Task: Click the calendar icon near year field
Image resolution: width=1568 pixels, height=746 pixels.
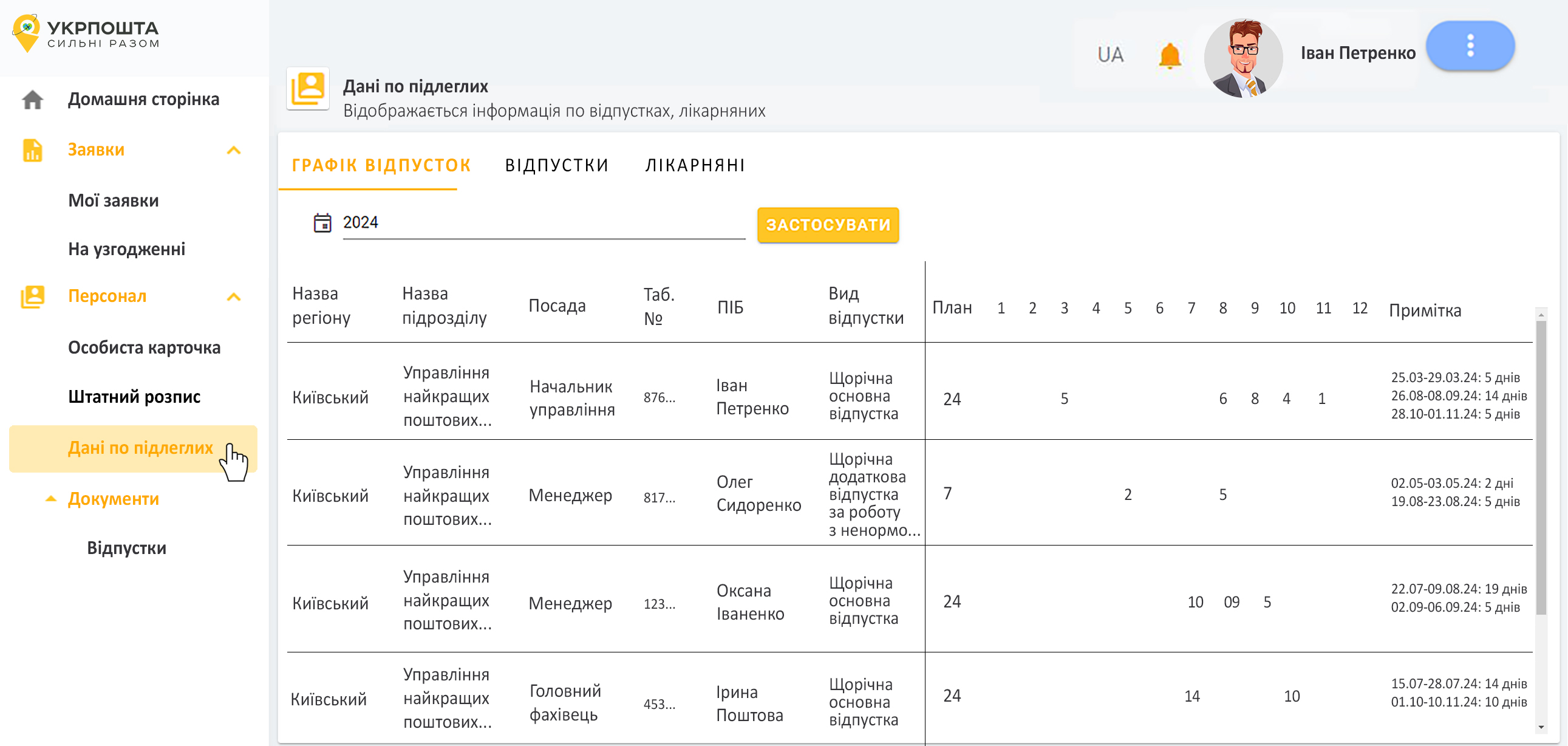Action: point(322,223)
